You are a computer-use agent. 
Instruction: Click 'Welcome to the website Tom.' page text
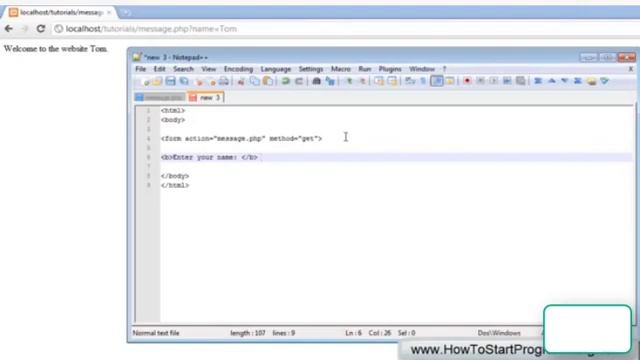point(56,49)
